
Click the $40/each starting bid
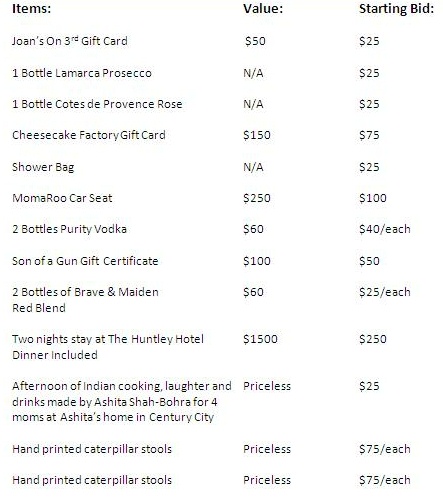pos(385,229)
